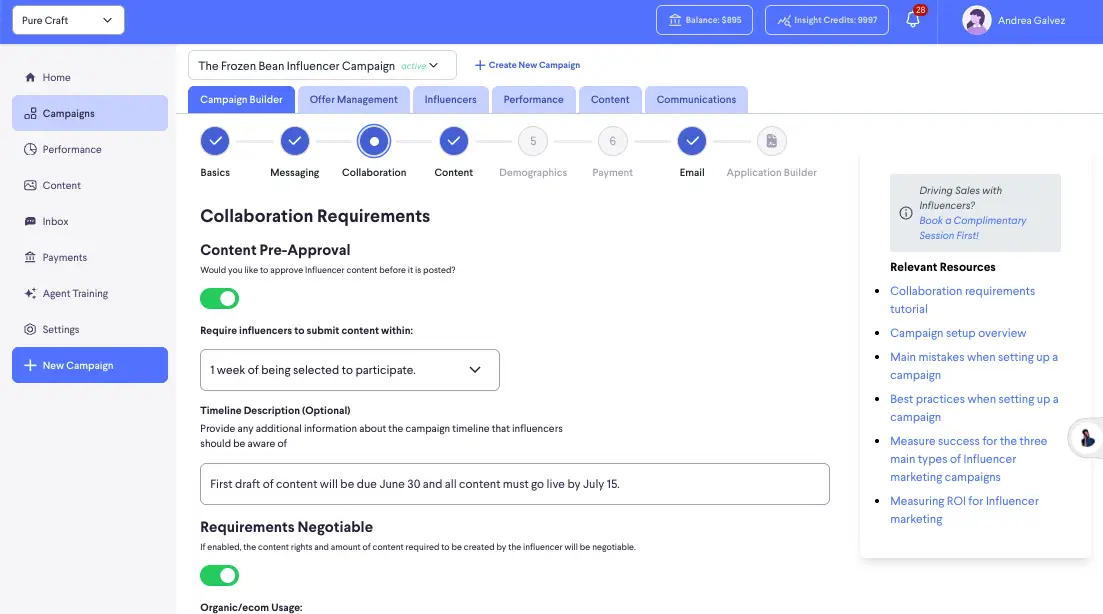The height and width of the screenshot is (614, 1103).
Task: Go to the Basics step circle
Action: tap(215, 141)
